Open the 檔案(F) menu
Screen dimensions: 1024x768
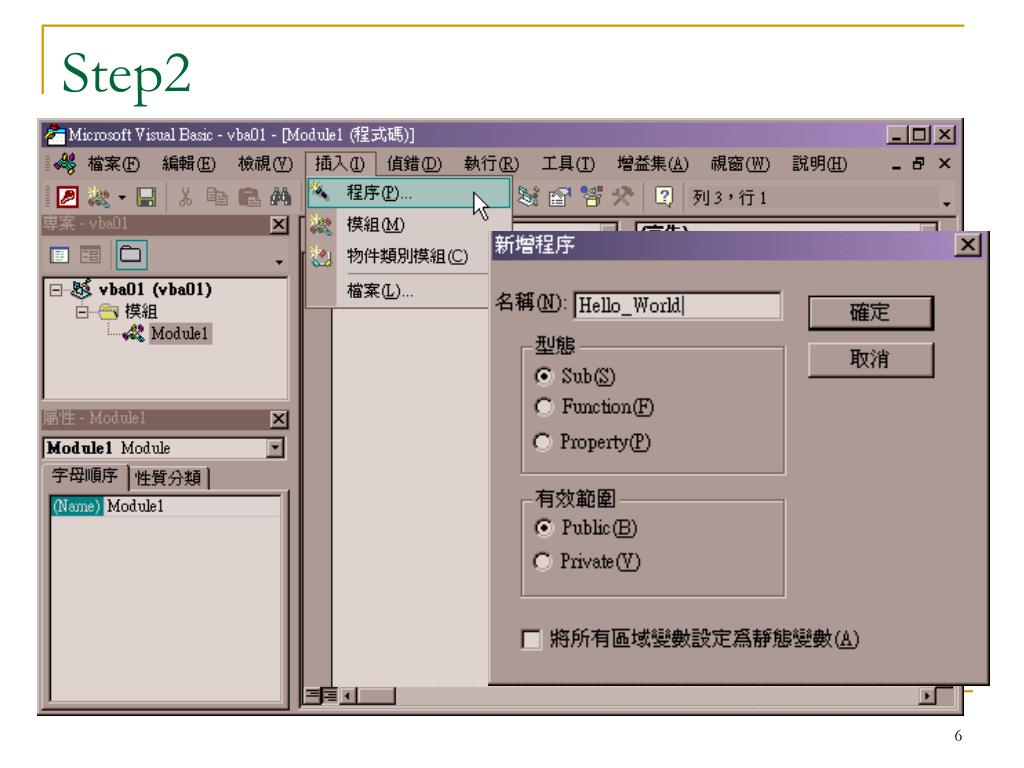[114, 163]
